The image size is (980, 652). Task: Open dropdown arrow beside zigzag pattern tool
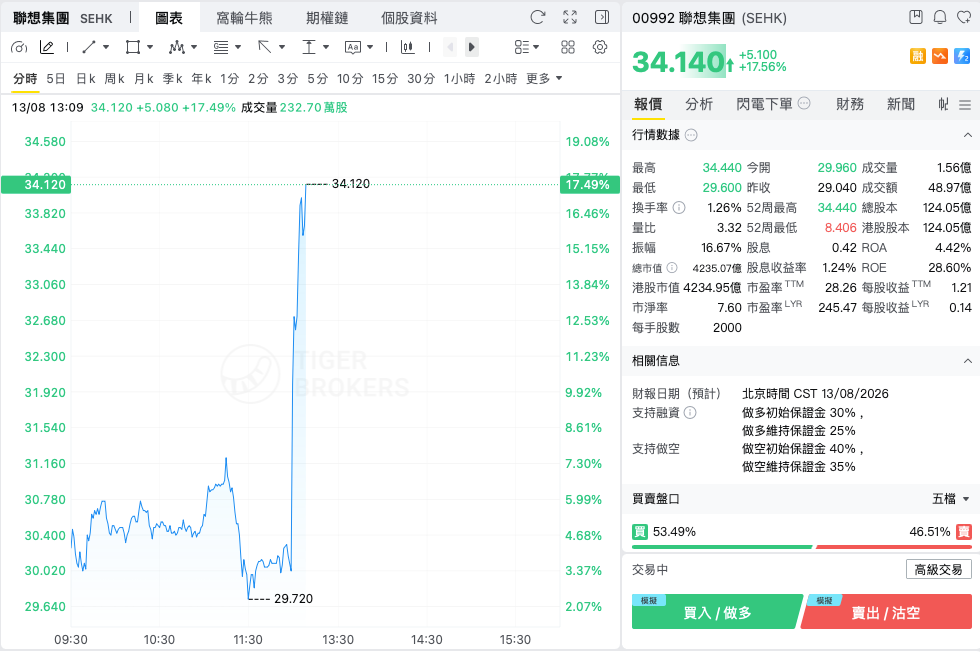pos(194,47)
